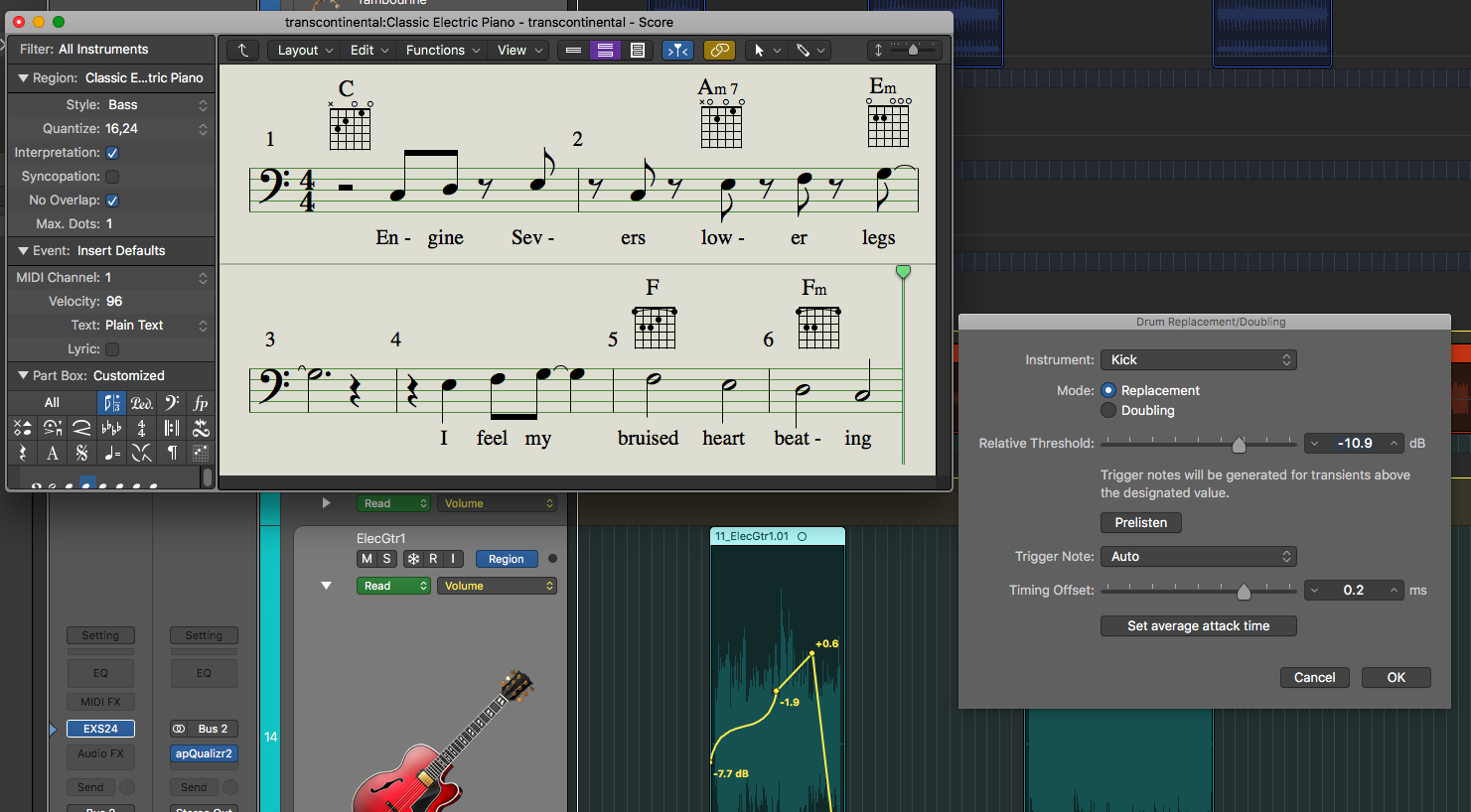Uncheck the No Overlap checkbox

(x=112, y=201)
